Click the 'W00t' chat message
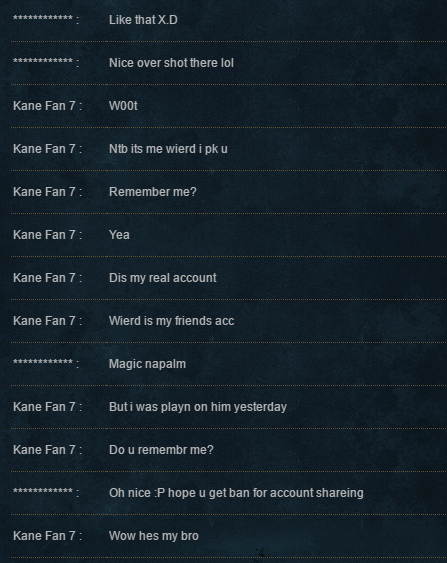447x563 pixels. 123,106
